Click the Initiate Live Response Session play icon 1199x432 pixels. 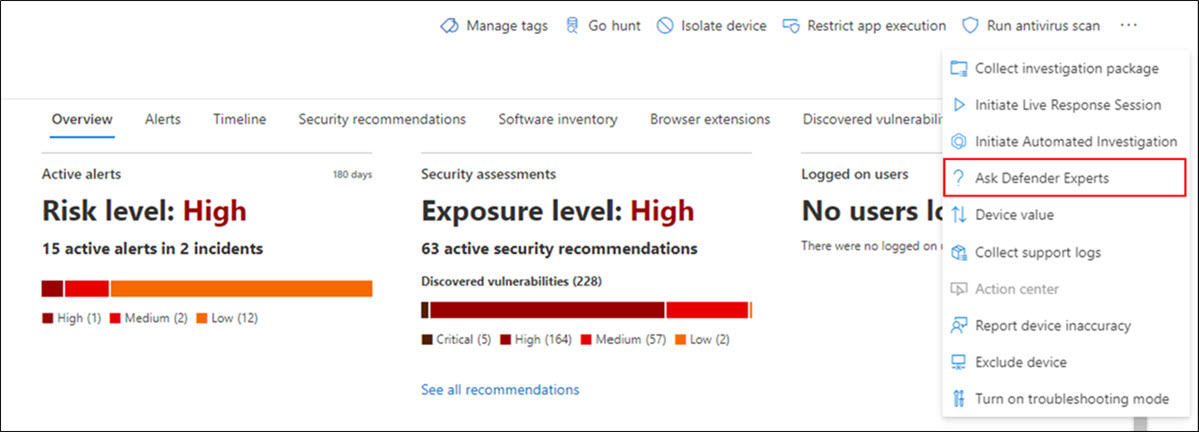coord(958,105)
